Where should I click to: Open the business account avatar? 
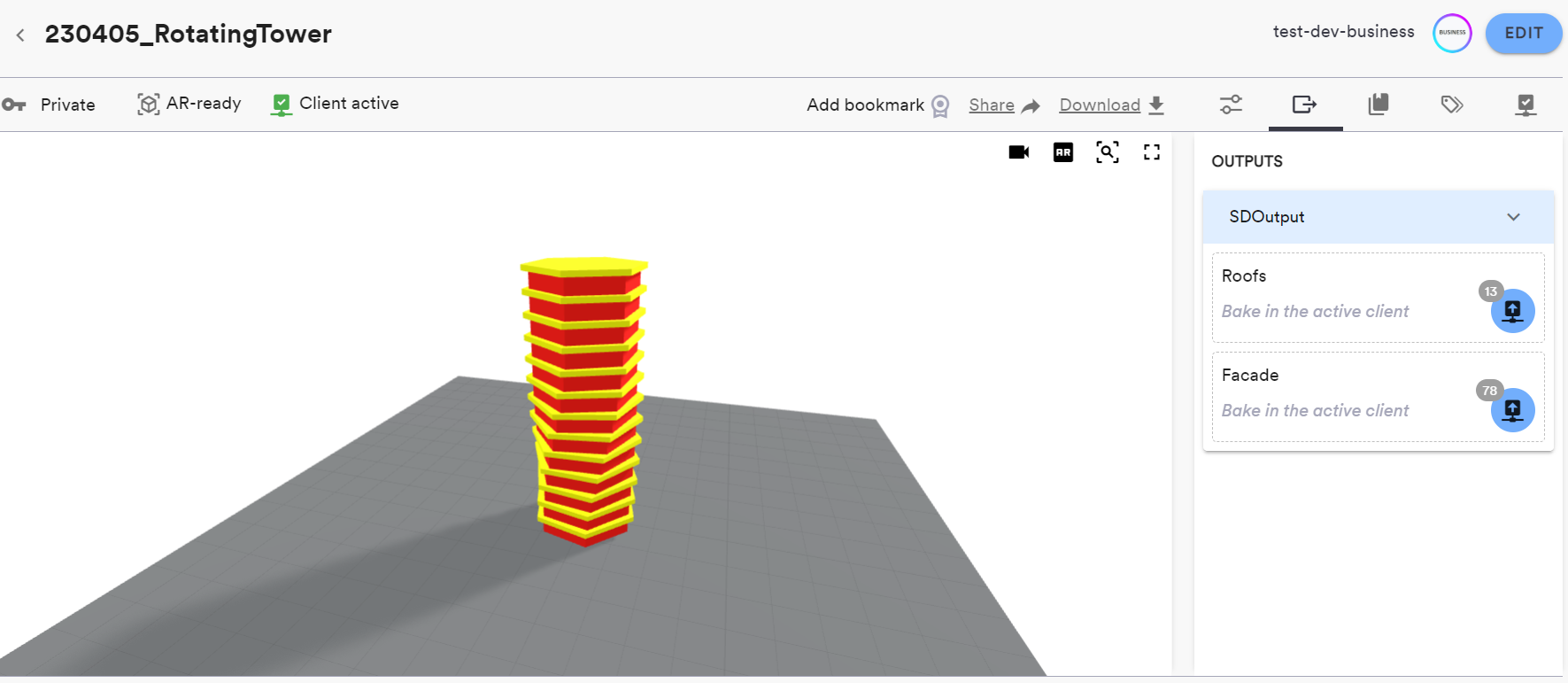pyautogui.click(x=1452, y=33)
